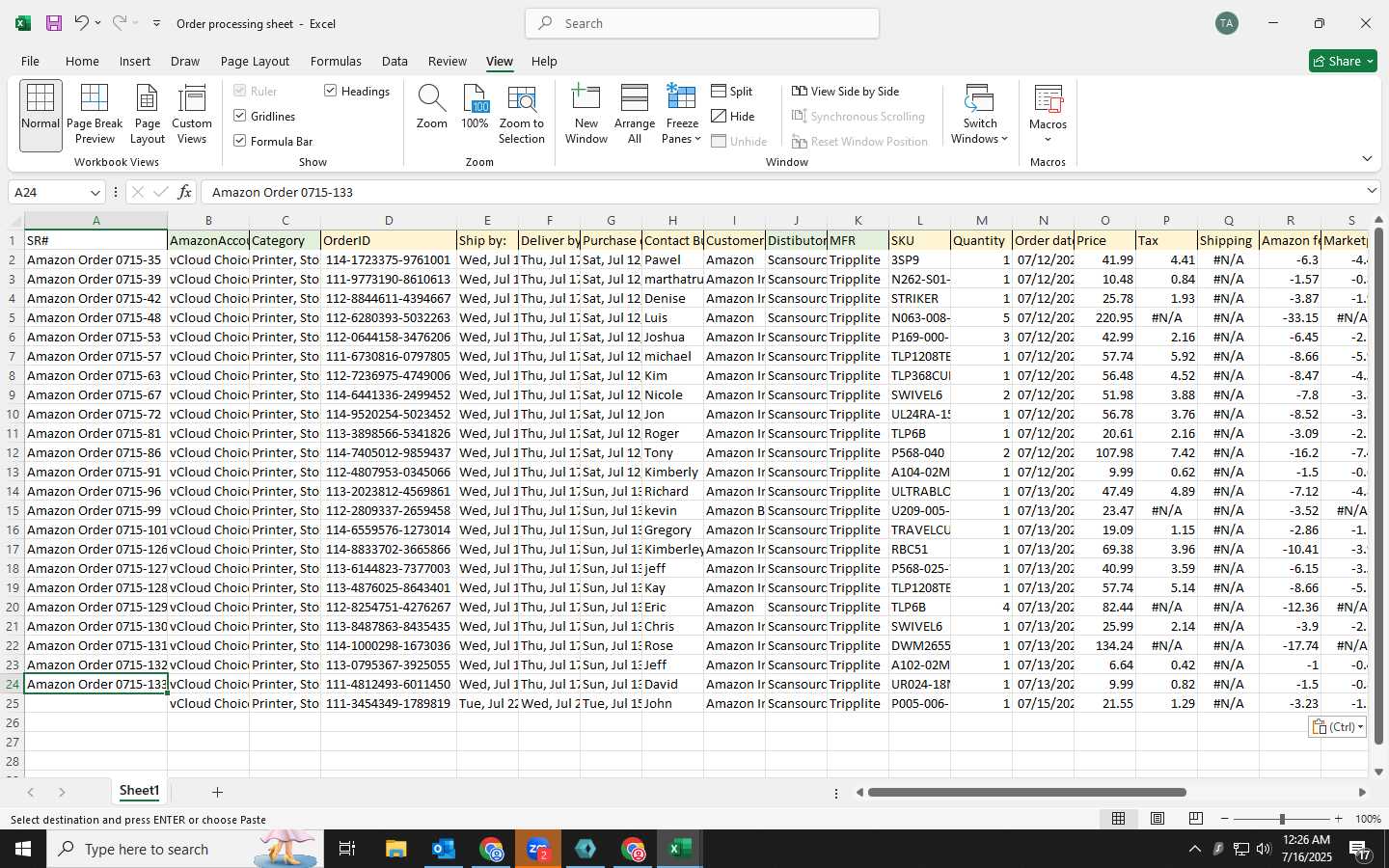The height and width of the screenshot is (868, 1389).
Task: Set zoom to 100%
Action: tap(475, 107)
